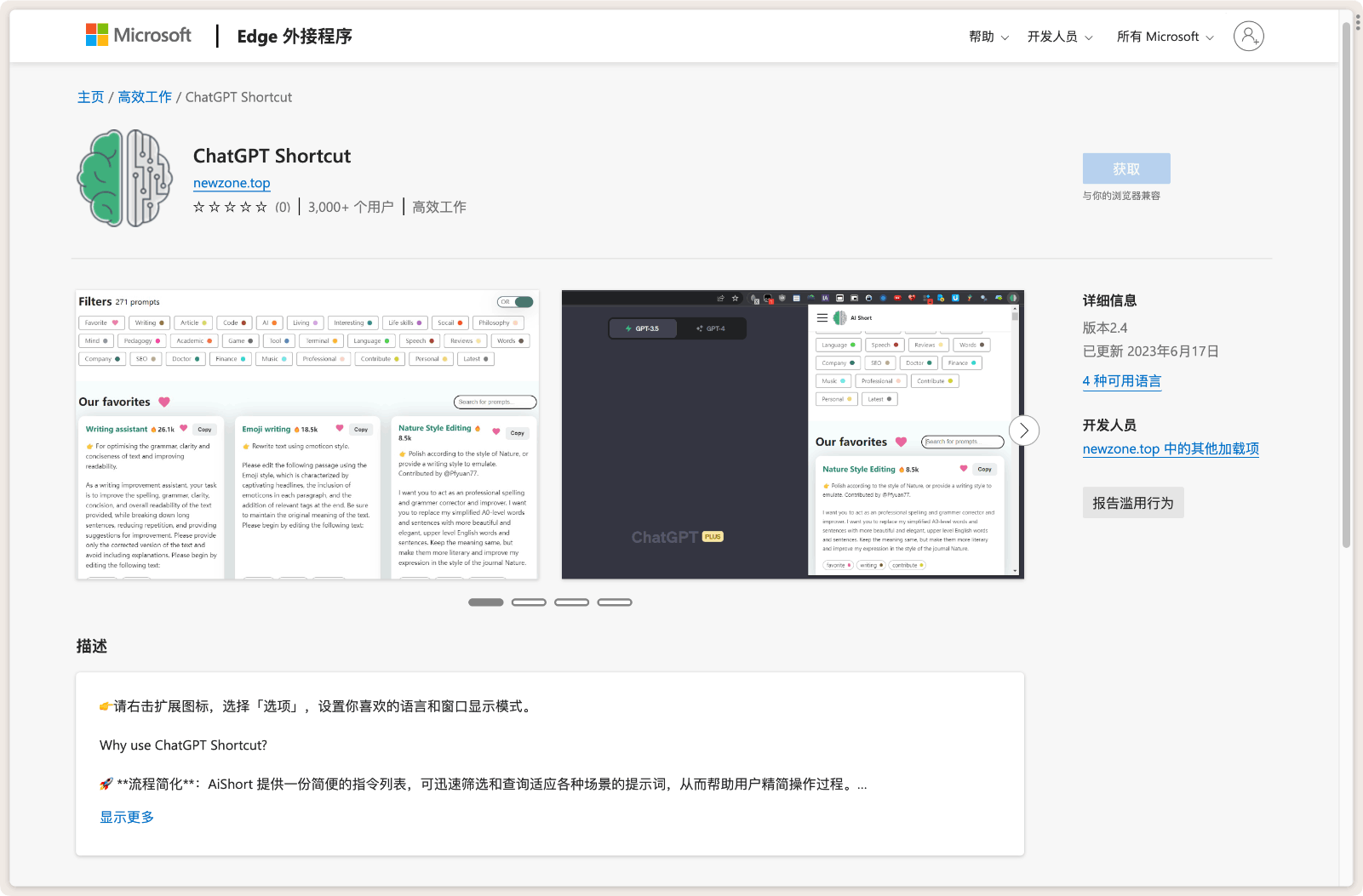Select the second carousel dot
Screen dimensions: 1363x896
click(529, 602)
